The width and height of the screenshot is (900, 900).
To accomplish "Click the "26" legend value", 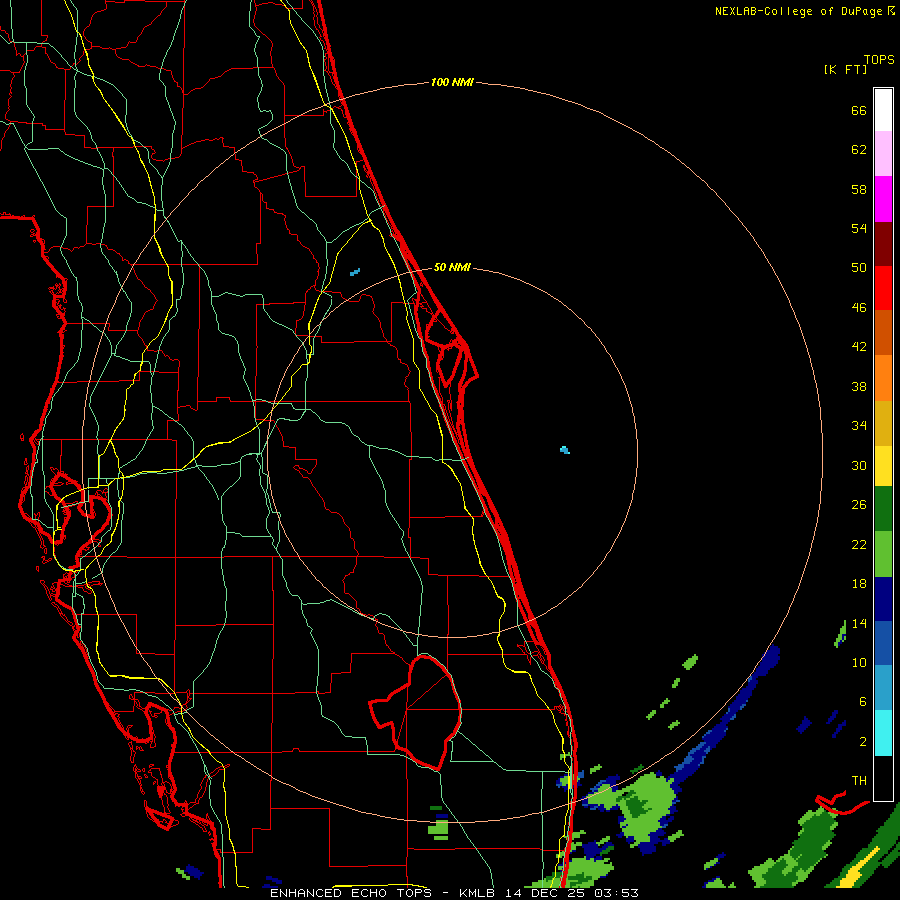I will pos(859,505).
